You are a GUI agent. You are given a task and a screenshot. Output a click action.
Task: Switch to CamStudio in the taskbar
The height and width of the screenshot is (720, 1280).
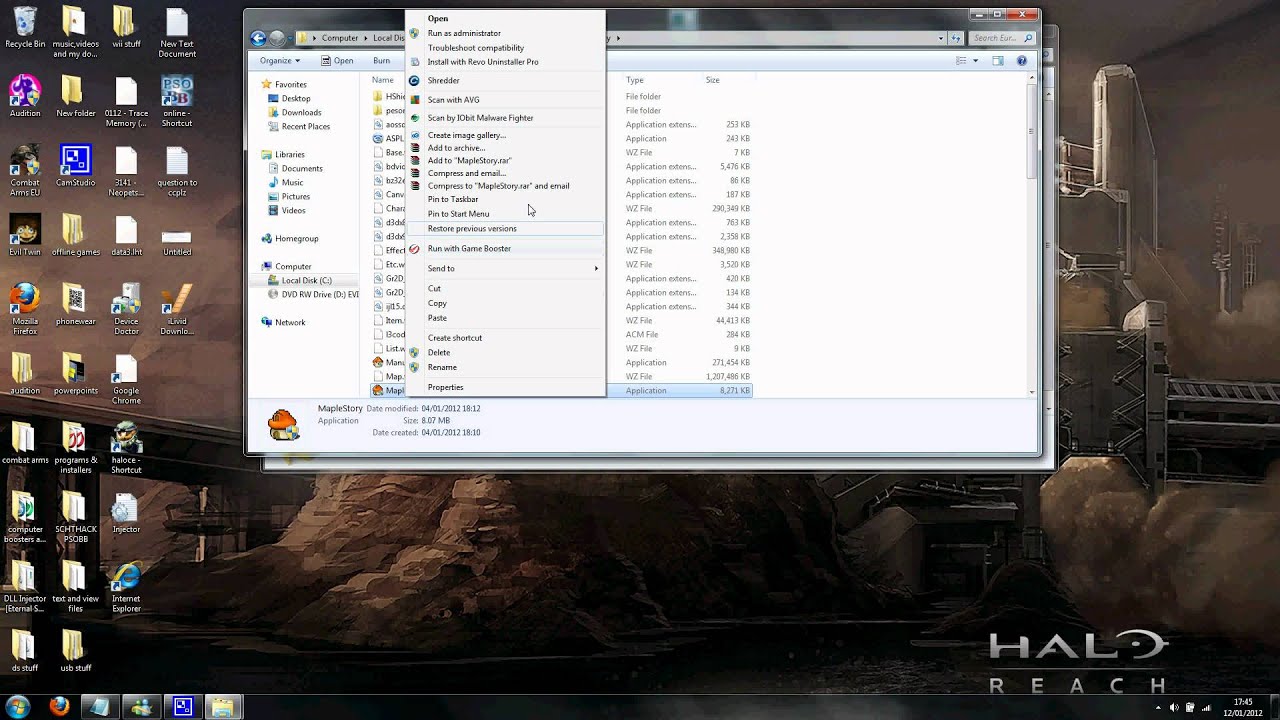182,706
